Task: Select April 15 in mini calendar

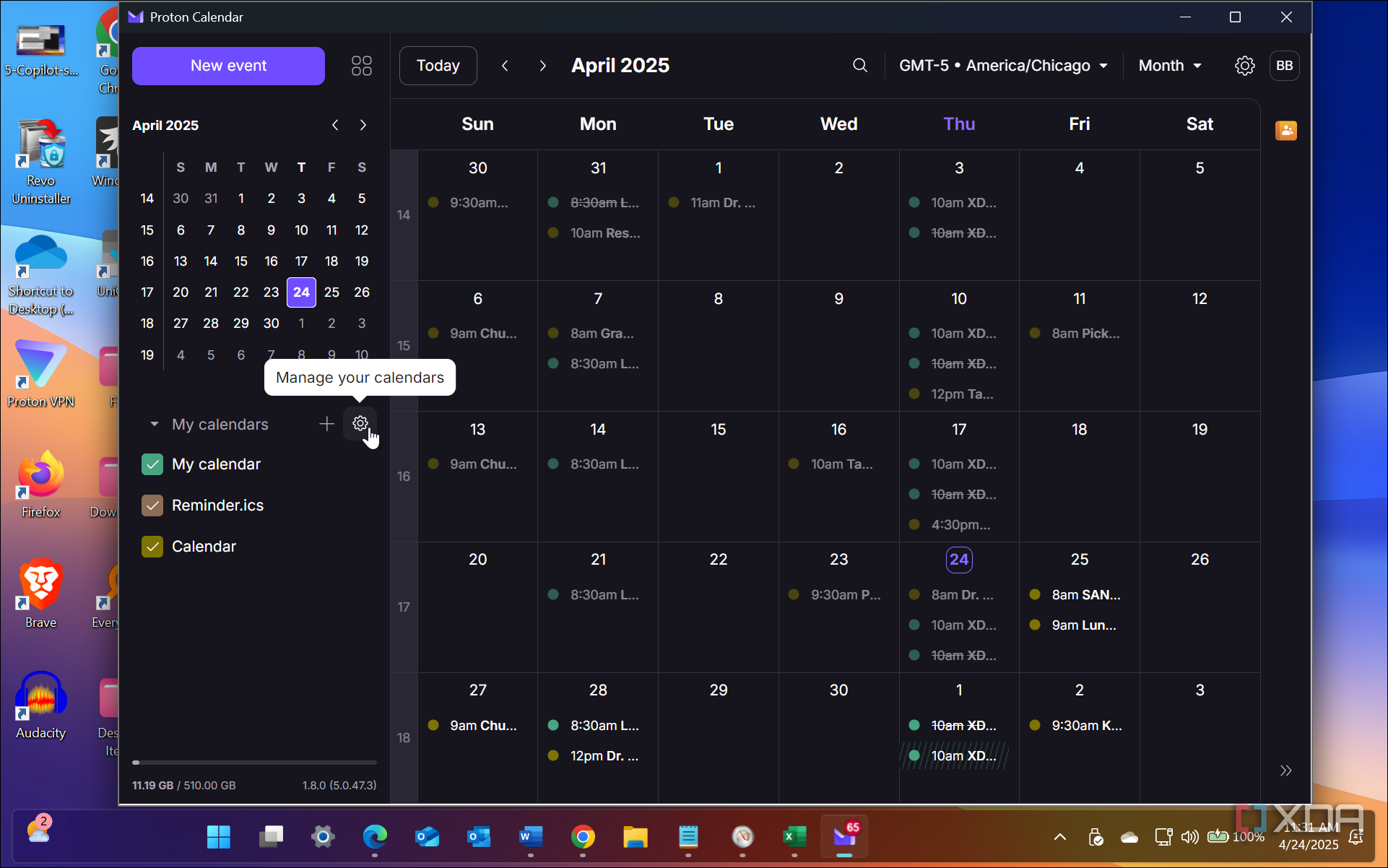Action: point(240,261)
